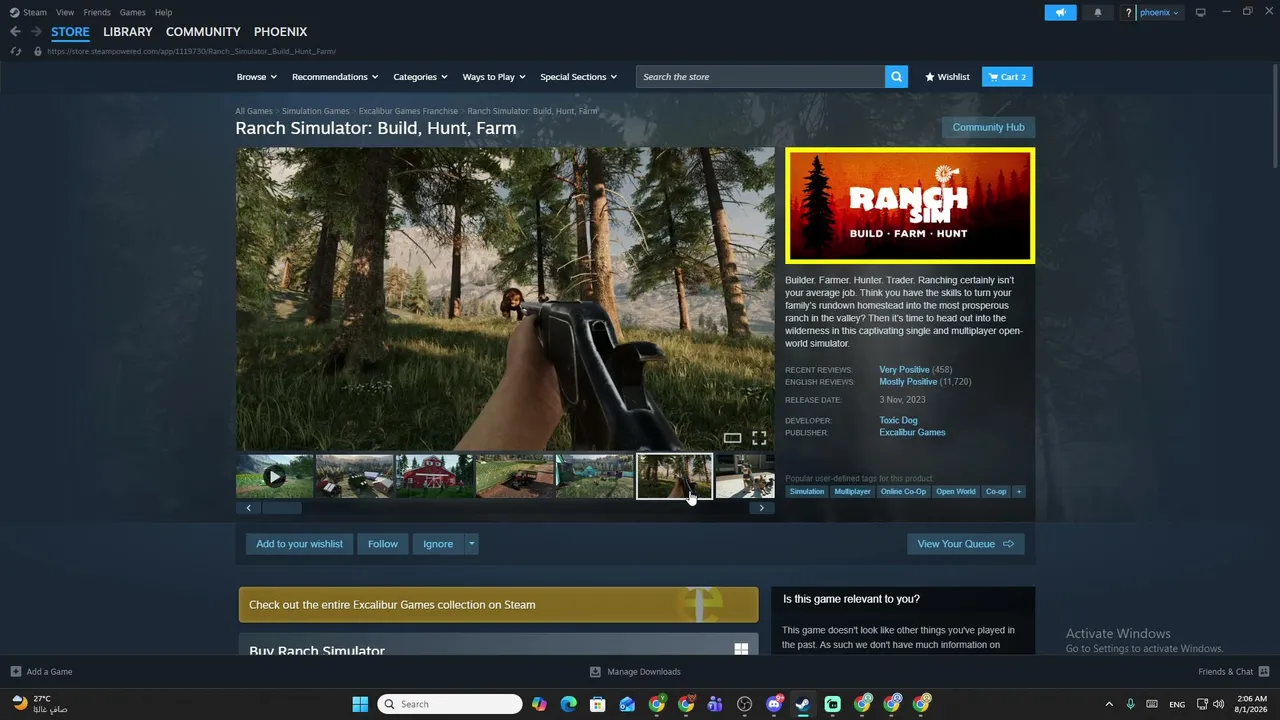Select the Online Co-Op tag
The image size is (1280, 720).
[x=903, y=492]
